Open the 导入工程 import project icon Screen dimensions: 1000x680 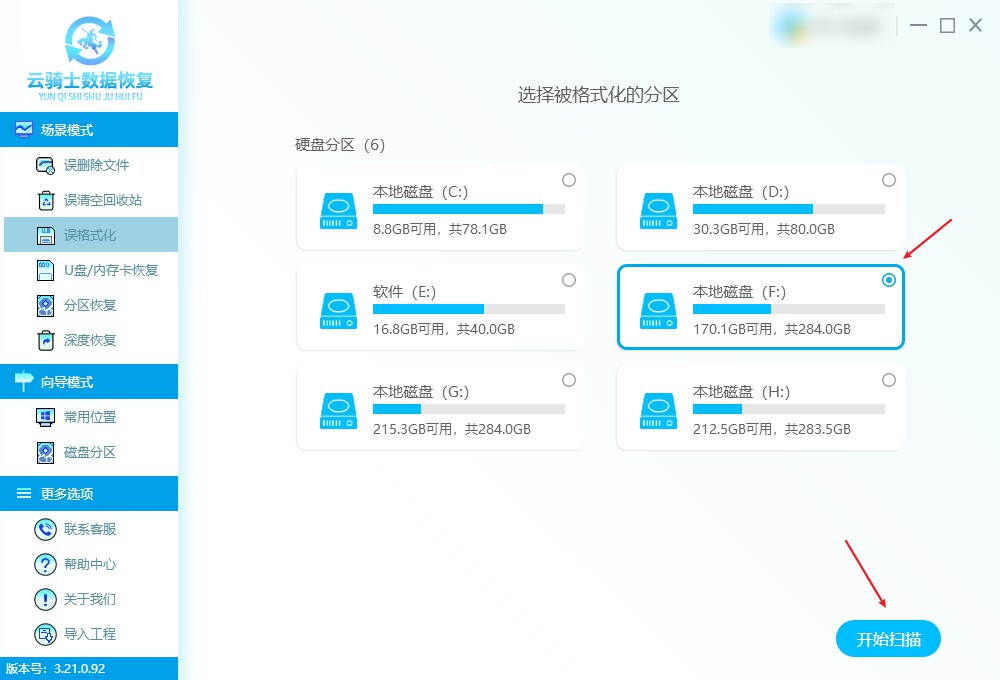[45, 634]
